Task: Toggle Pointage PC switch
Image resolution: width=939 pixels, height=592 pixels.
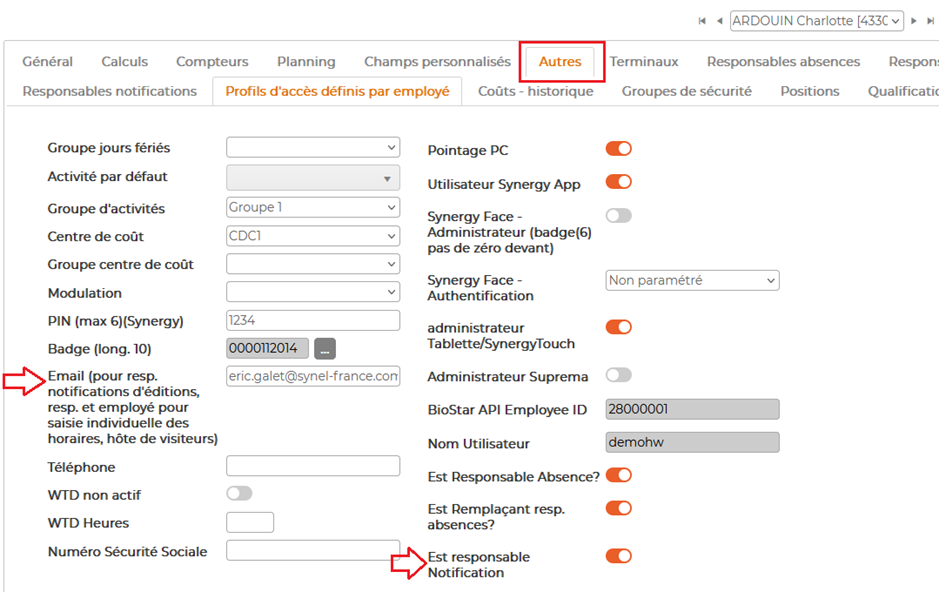Action: point(619,148)
